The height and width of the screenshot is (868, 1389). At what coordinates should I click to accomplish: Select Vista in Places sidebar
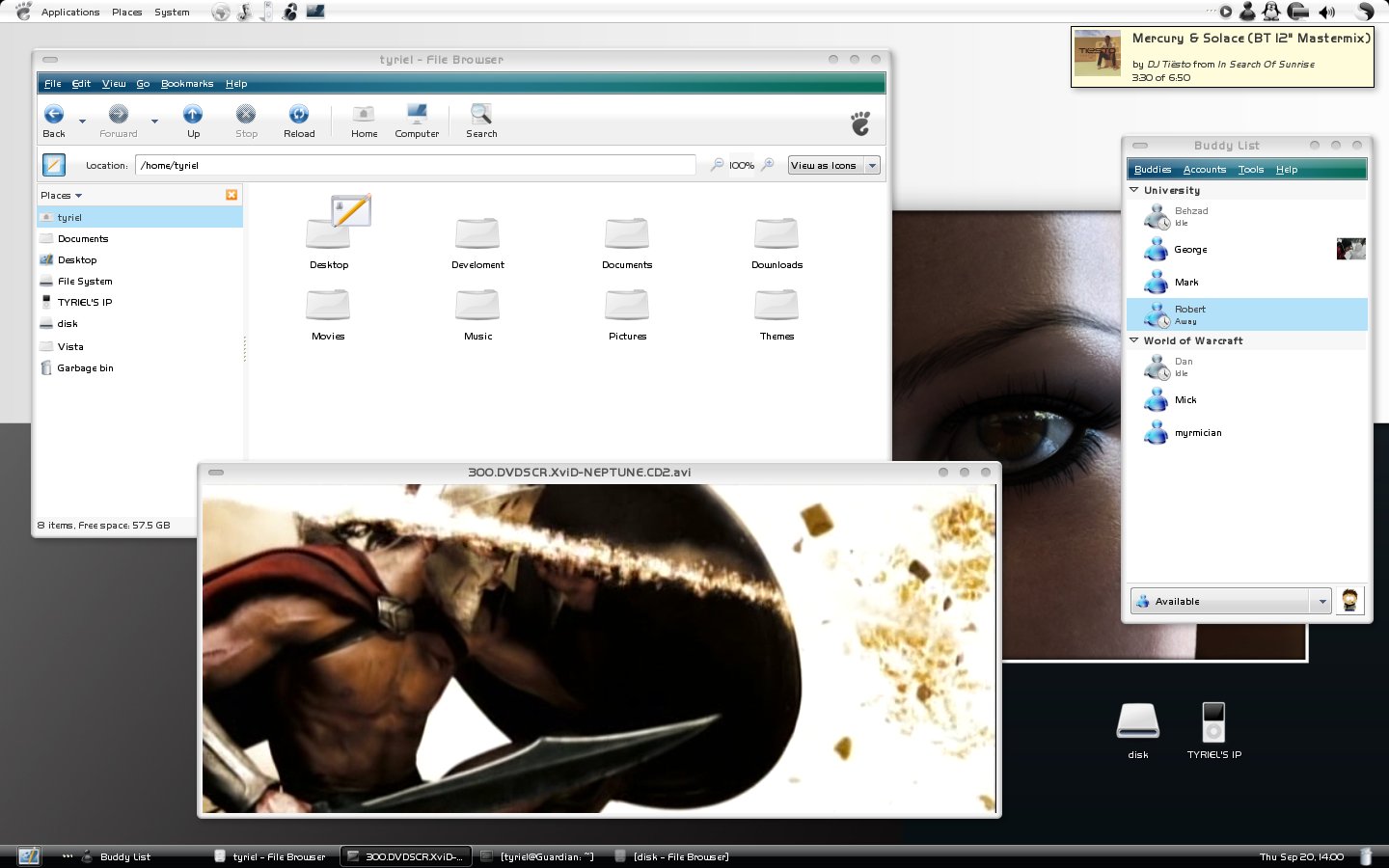(140, 346)
